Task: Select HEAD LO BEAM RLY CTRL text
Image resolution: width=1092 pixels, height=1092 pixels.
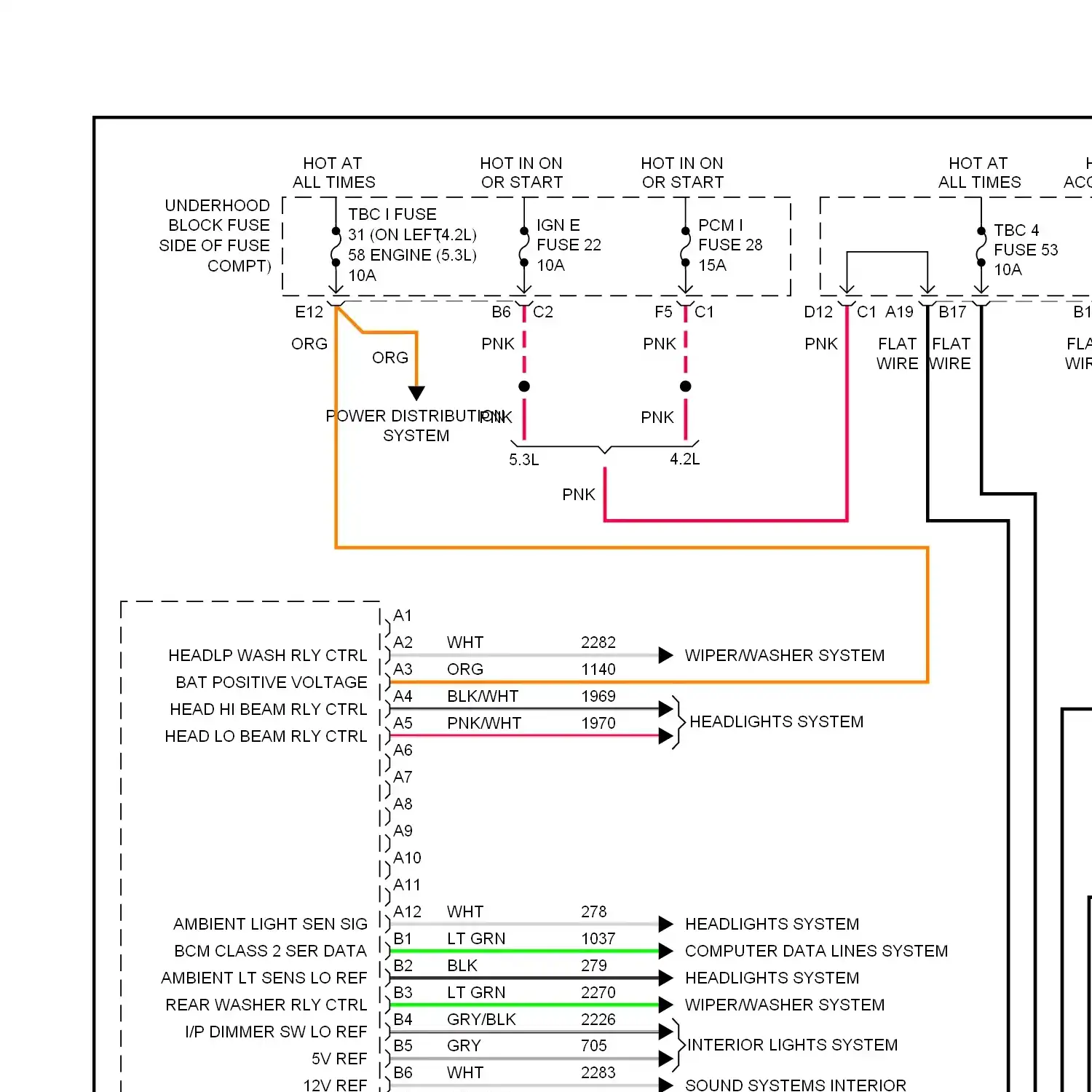Action: (x=266, y=736)
